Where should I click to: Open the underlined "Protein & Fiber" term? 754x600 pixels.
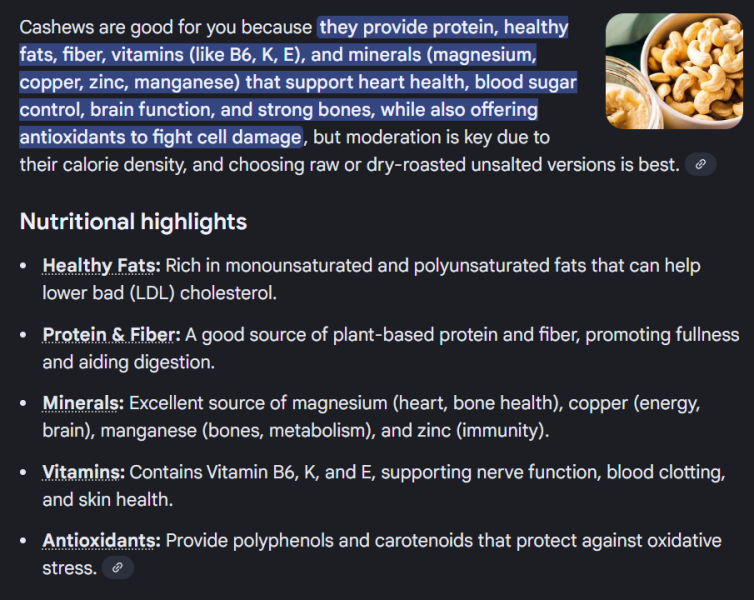[111, 335]
